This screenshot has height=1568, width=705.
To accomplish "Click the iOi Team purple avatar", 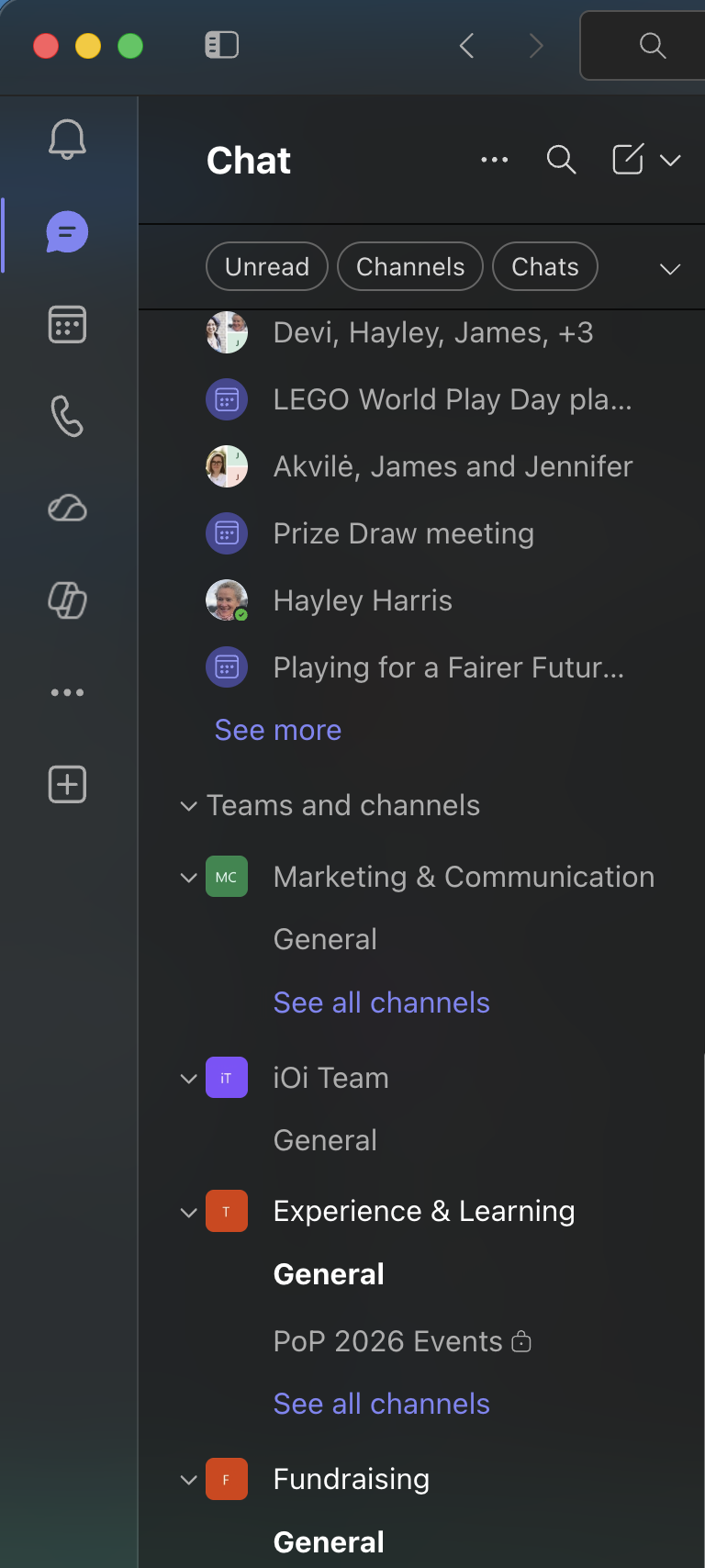I will click(x=227, y=1078).
